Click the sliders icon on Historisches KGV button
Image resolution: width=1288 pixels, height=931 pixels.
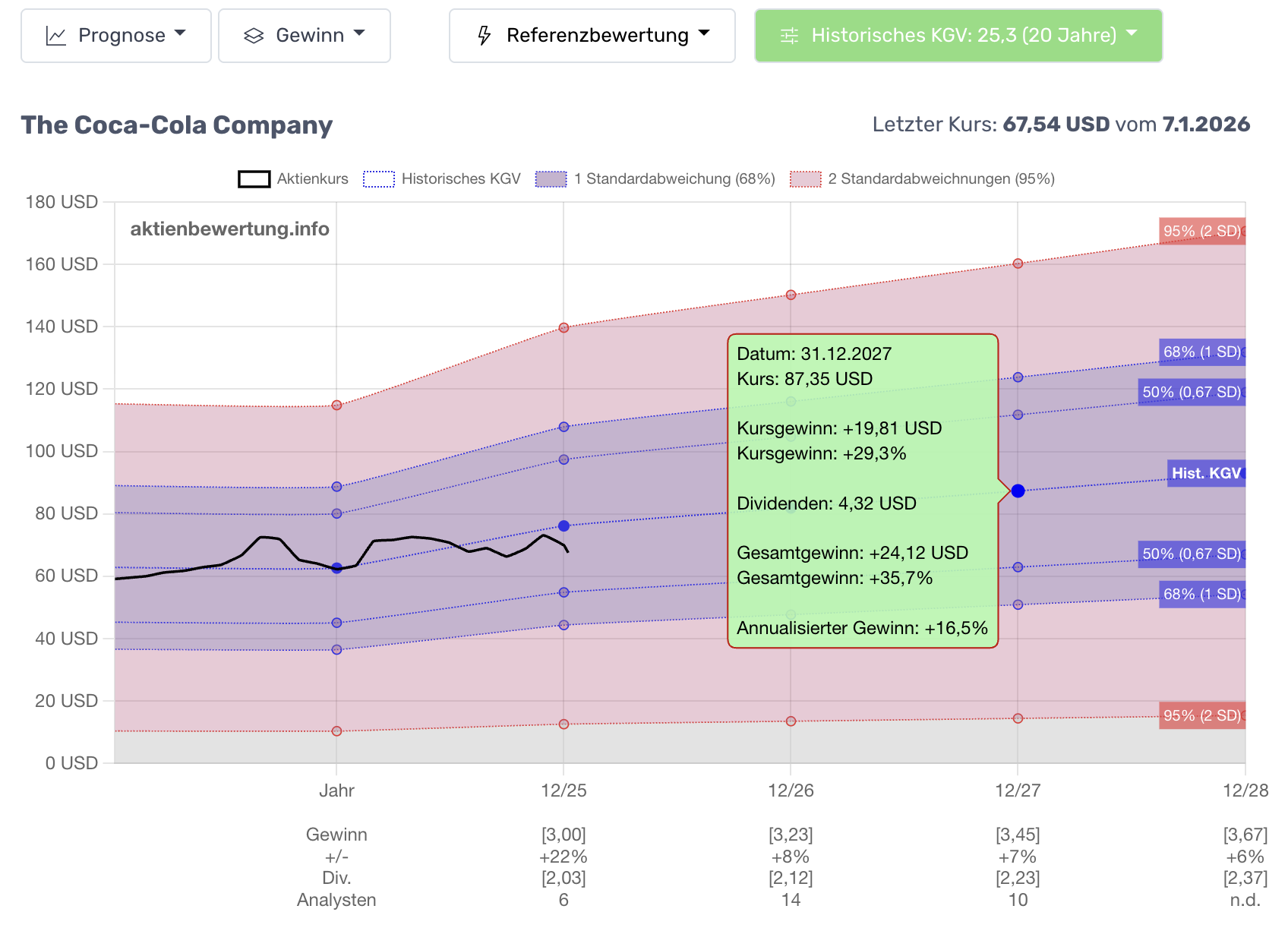(790, 36)
